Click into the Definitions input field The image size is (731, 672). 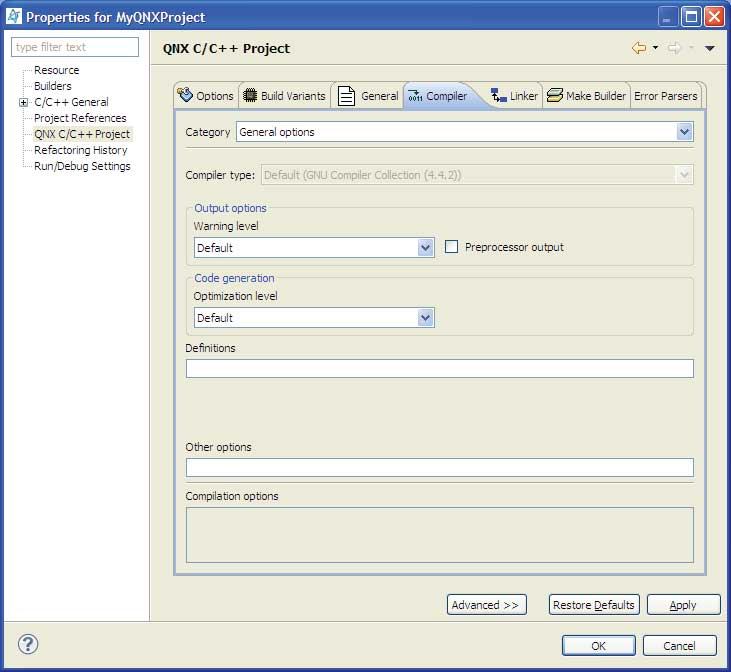439,369
